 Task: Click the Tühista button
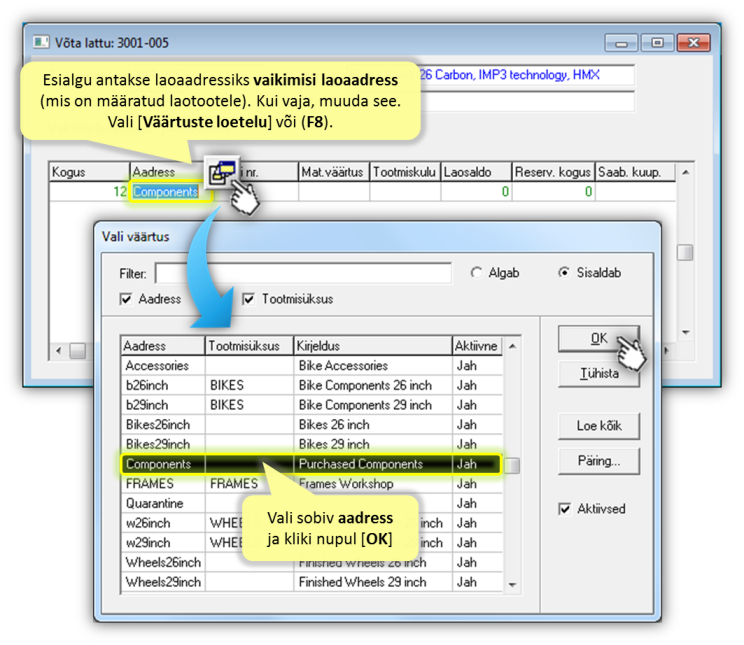tap(599, 374)
